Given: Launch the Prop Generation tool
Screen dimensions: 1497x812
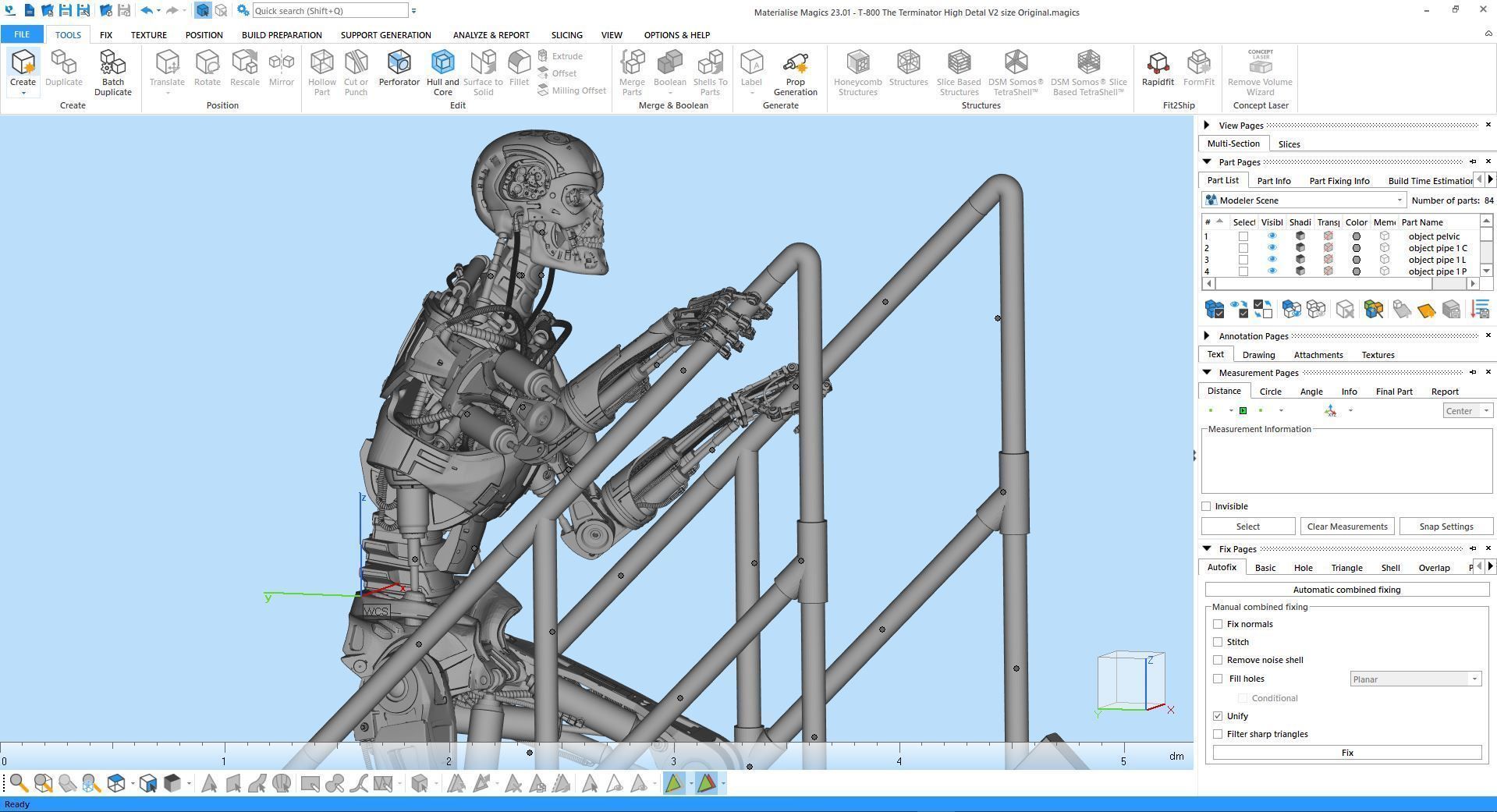Looking at the screenshot, I should pyautogui.click(x=795, y=73).
